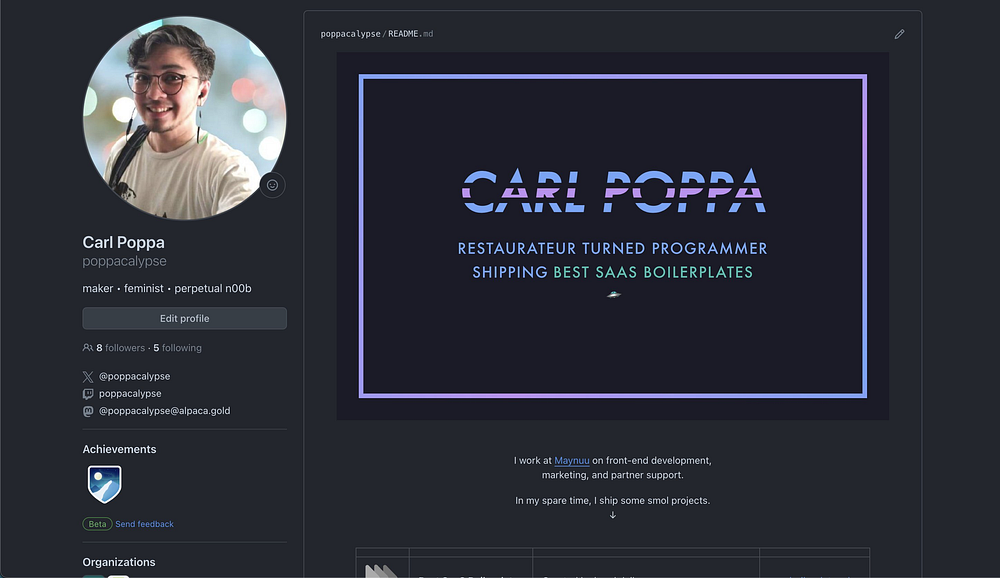Open the set status smiley icon
This screenshot has width=1000, height=578.
click(272, 185)
